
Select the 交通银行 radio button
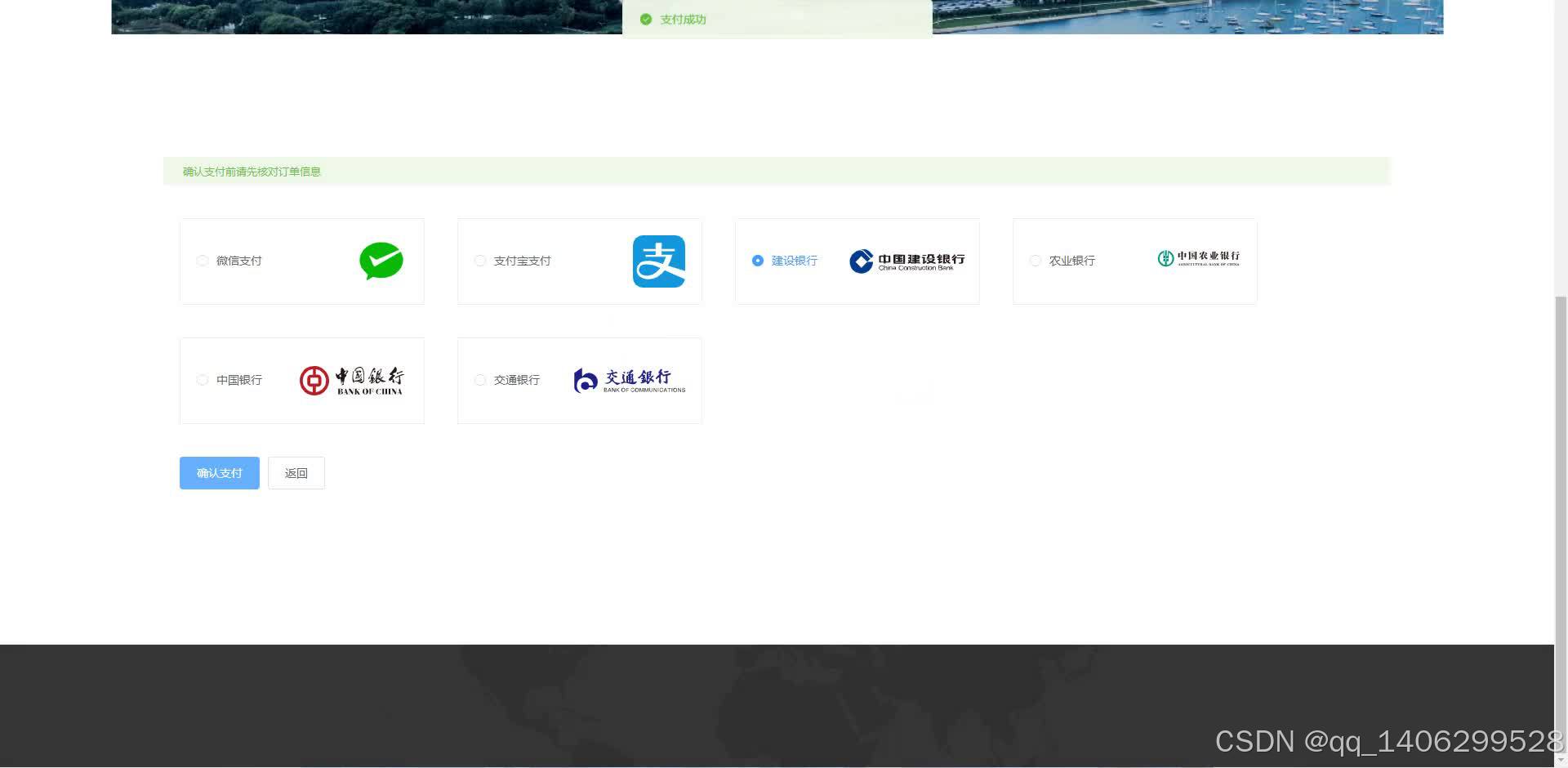coord(480,380)
